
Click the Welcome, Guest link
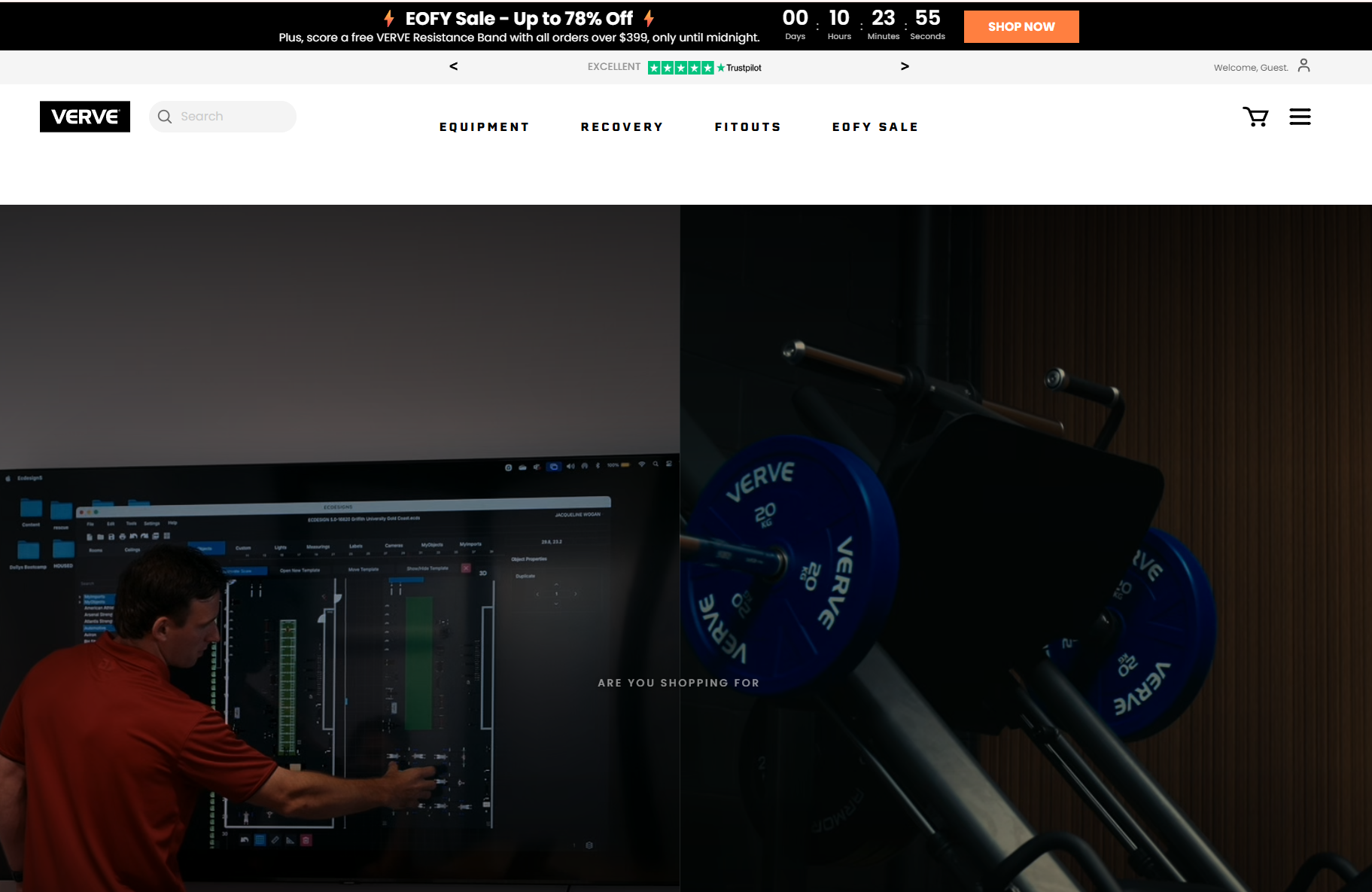tap(1251, 68)
